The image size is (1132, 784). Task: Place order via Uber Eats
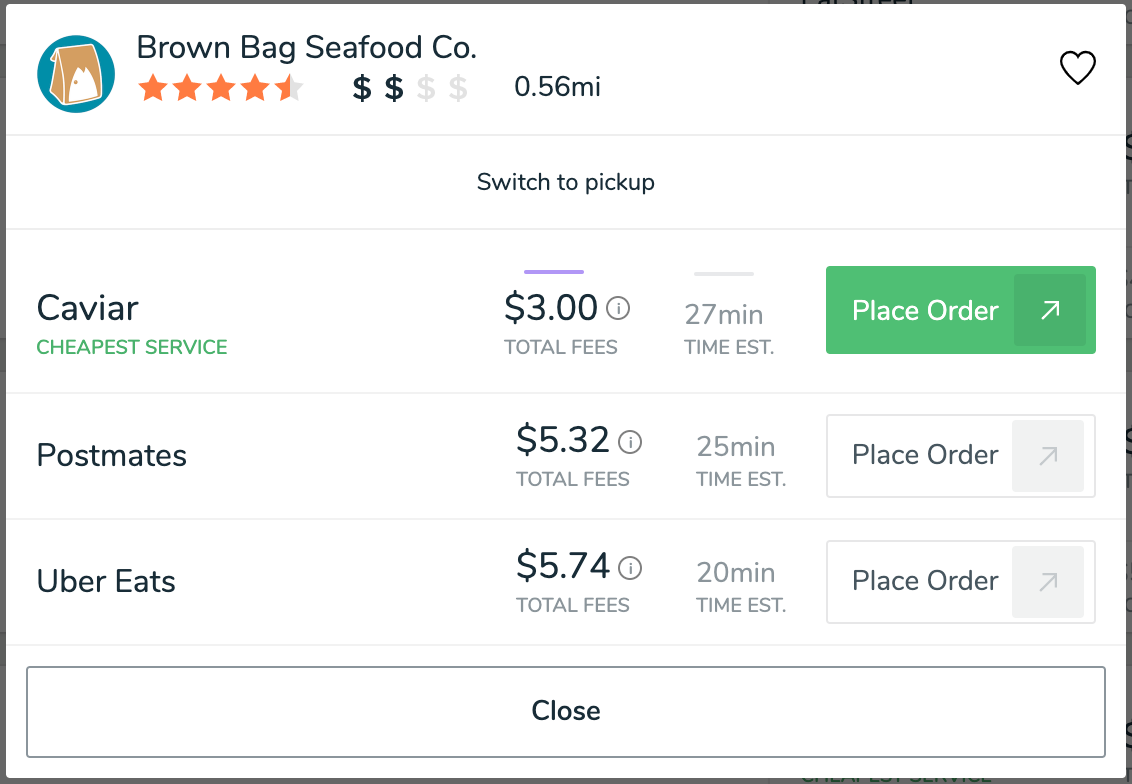(x=960, y=582)
